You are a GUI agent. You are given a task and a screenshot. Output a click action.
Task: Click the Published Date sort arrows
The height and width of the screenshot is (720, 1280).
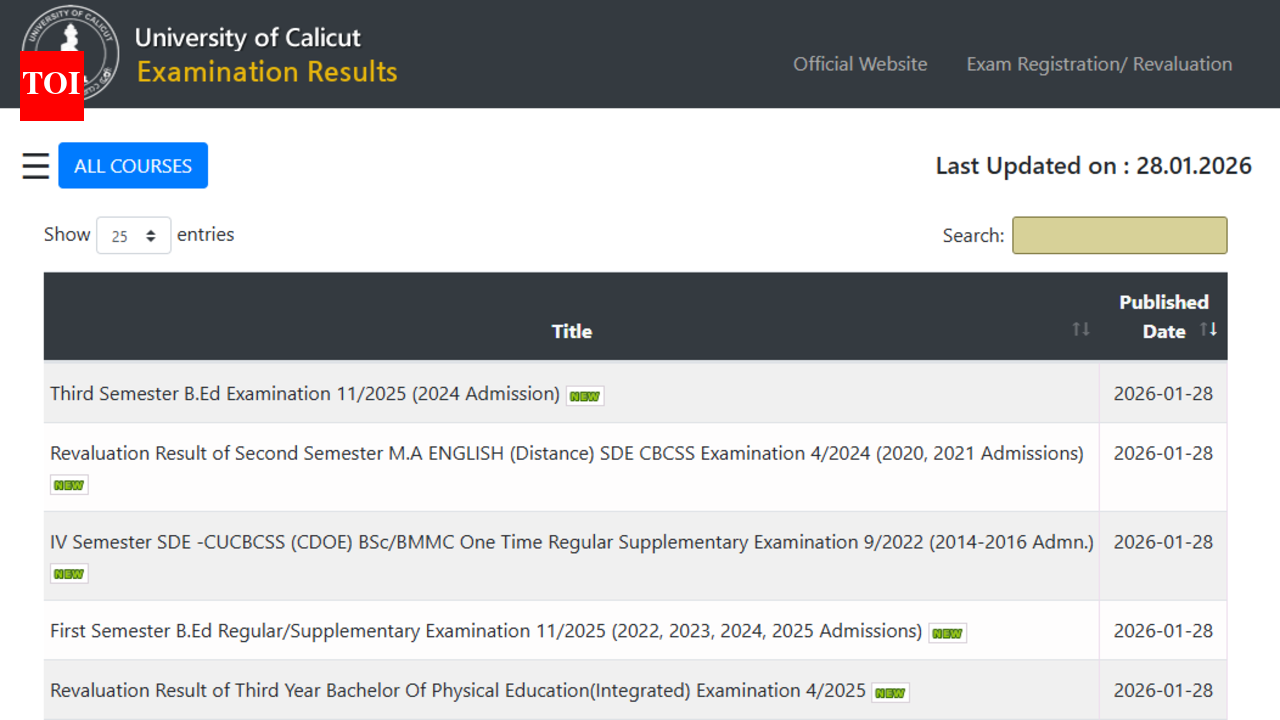pos(1208,327)
